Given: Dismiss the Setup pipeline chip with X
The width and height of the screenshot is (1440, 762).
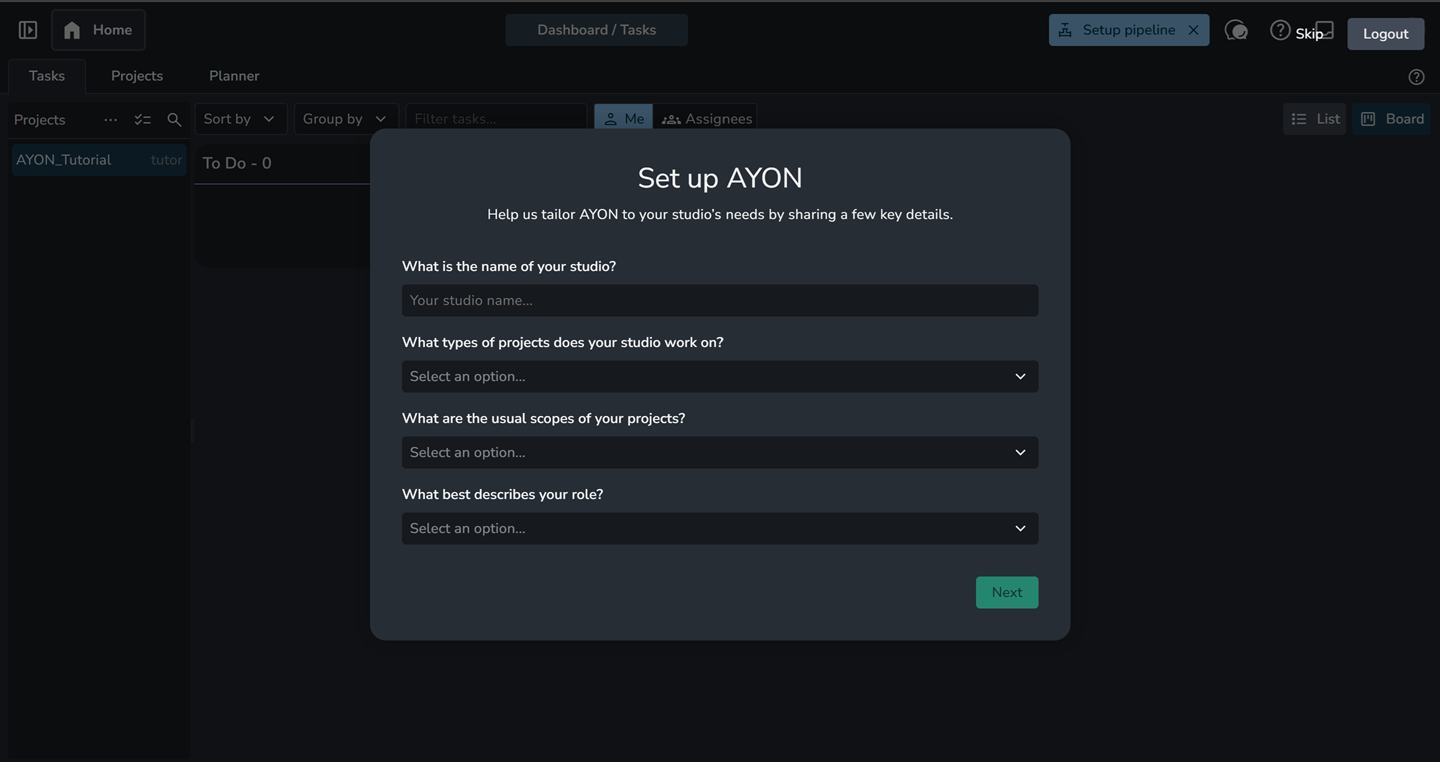Looking at the screenshot, I should [x=1193, y=30].
